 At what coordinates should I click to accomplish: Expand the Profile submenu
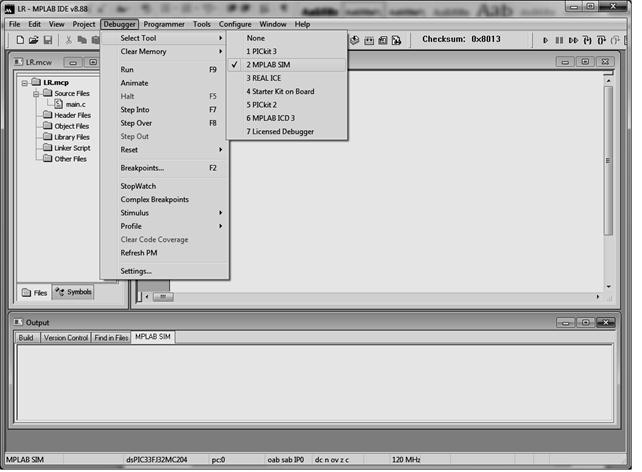tap(165, 226)
